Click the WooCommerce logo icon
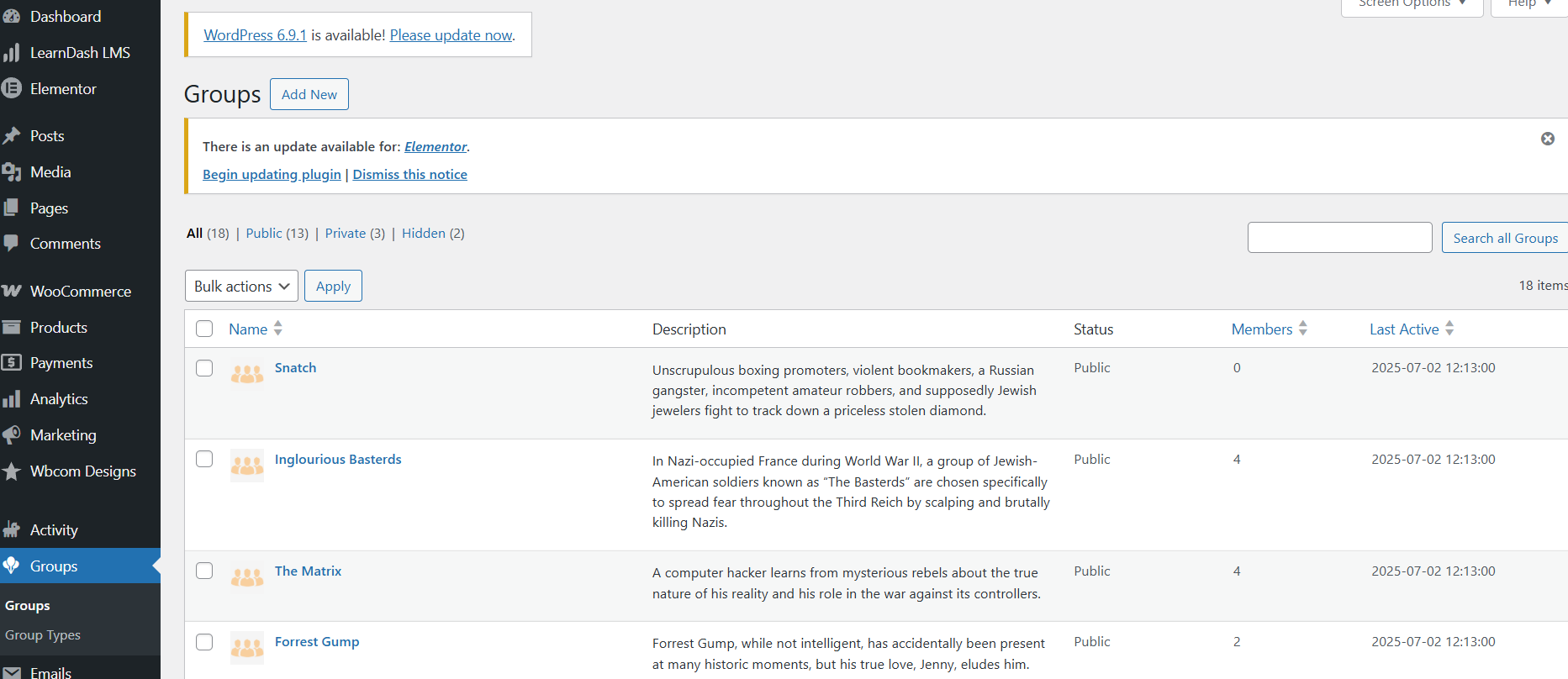 11,291
